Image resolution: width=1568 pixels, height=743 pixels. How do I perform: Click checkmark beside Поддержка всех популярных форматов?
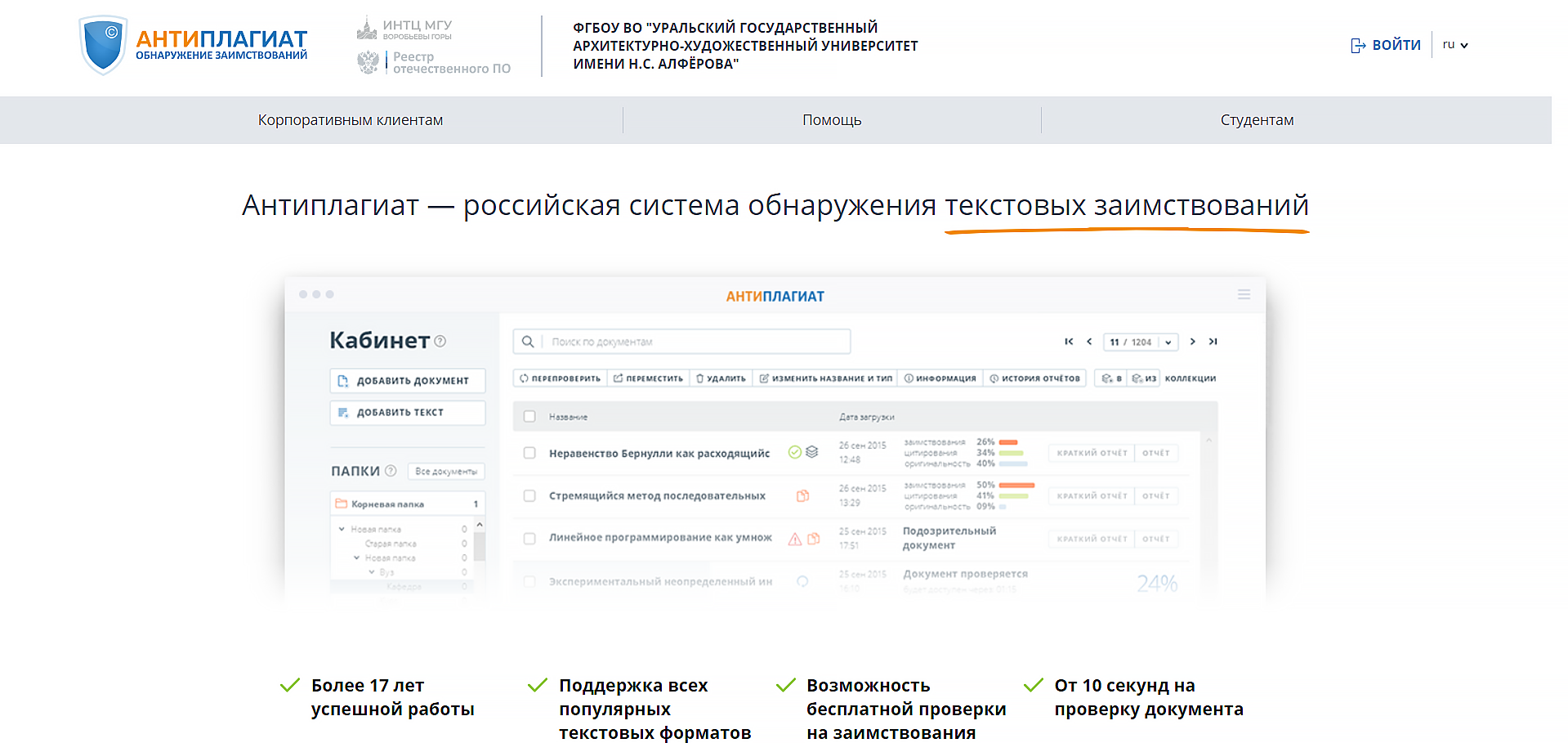538,685
